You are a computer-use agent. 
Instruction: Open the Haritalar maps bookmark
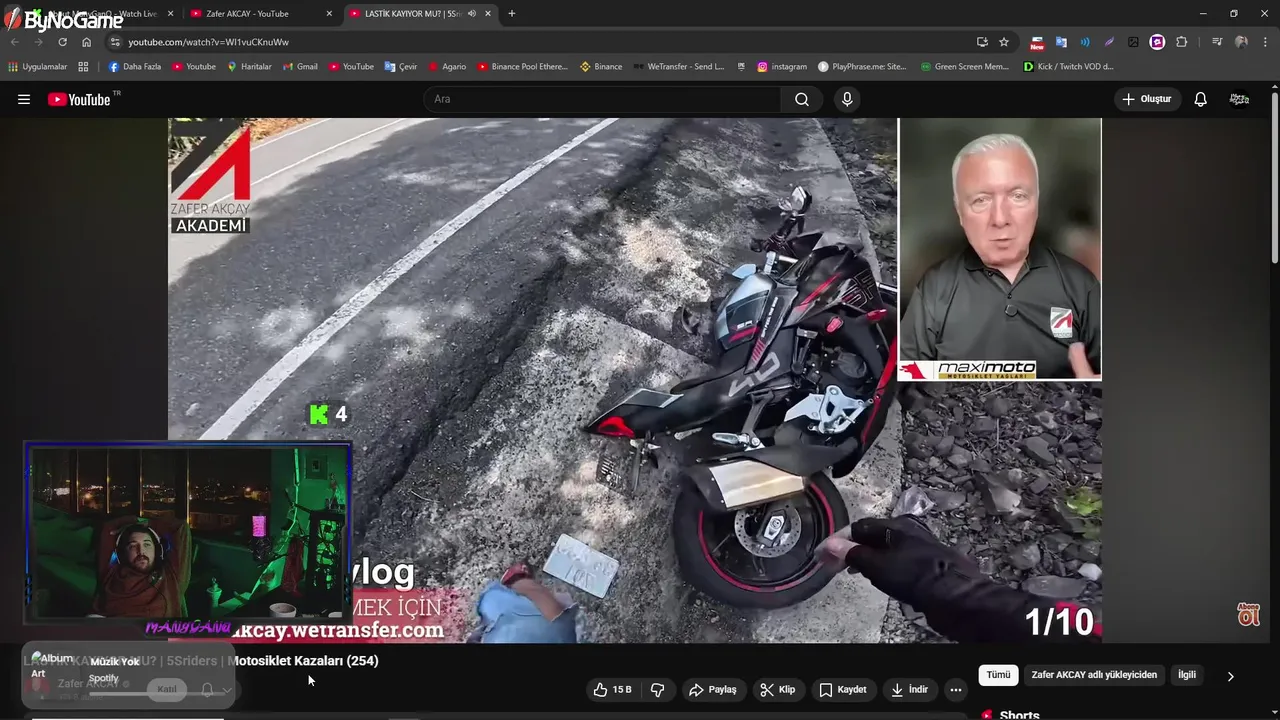tap(249, 67)
